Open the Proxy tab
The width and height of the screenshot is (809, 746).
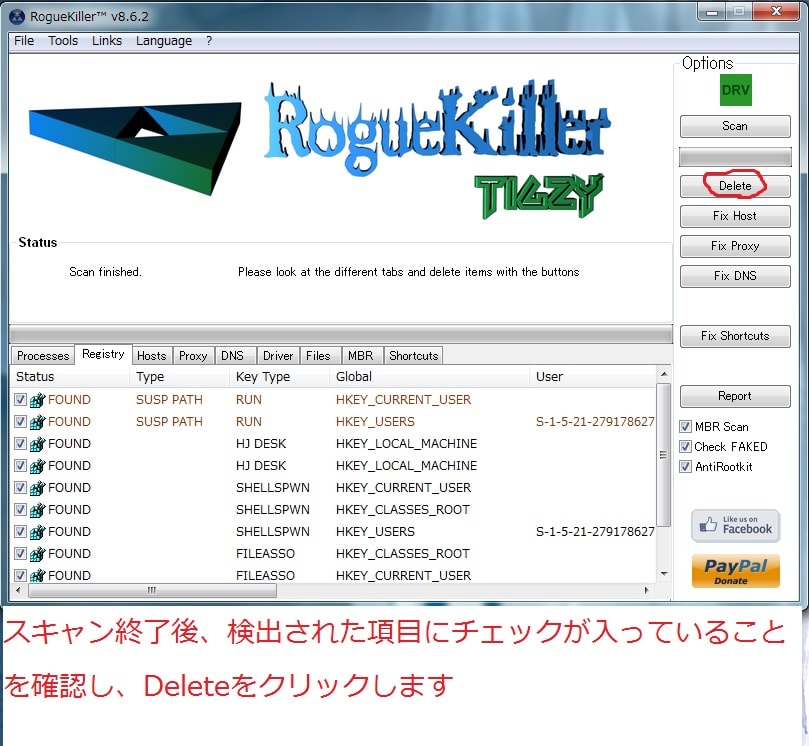[193, 356]
